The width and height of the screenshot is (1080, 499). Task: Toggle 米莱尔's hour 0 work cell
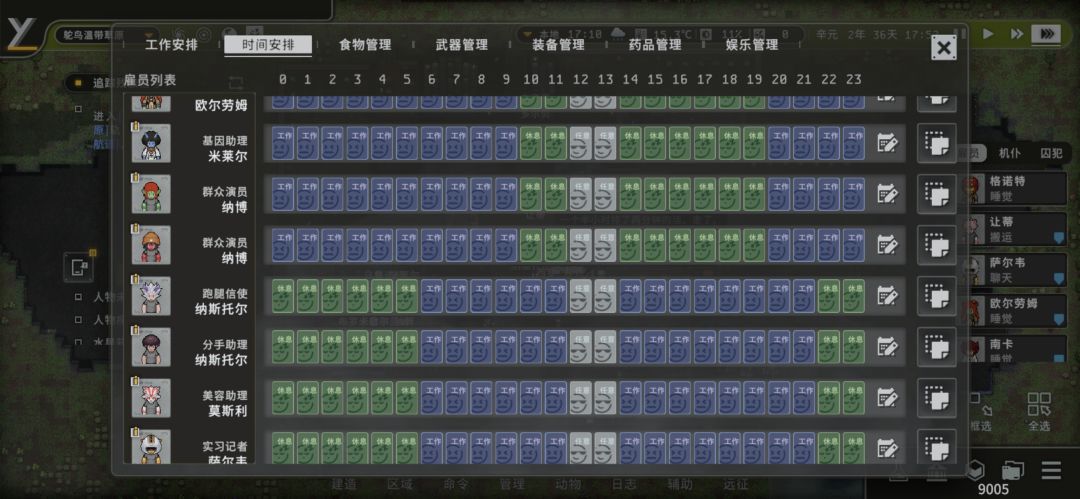tap(283, 143)
